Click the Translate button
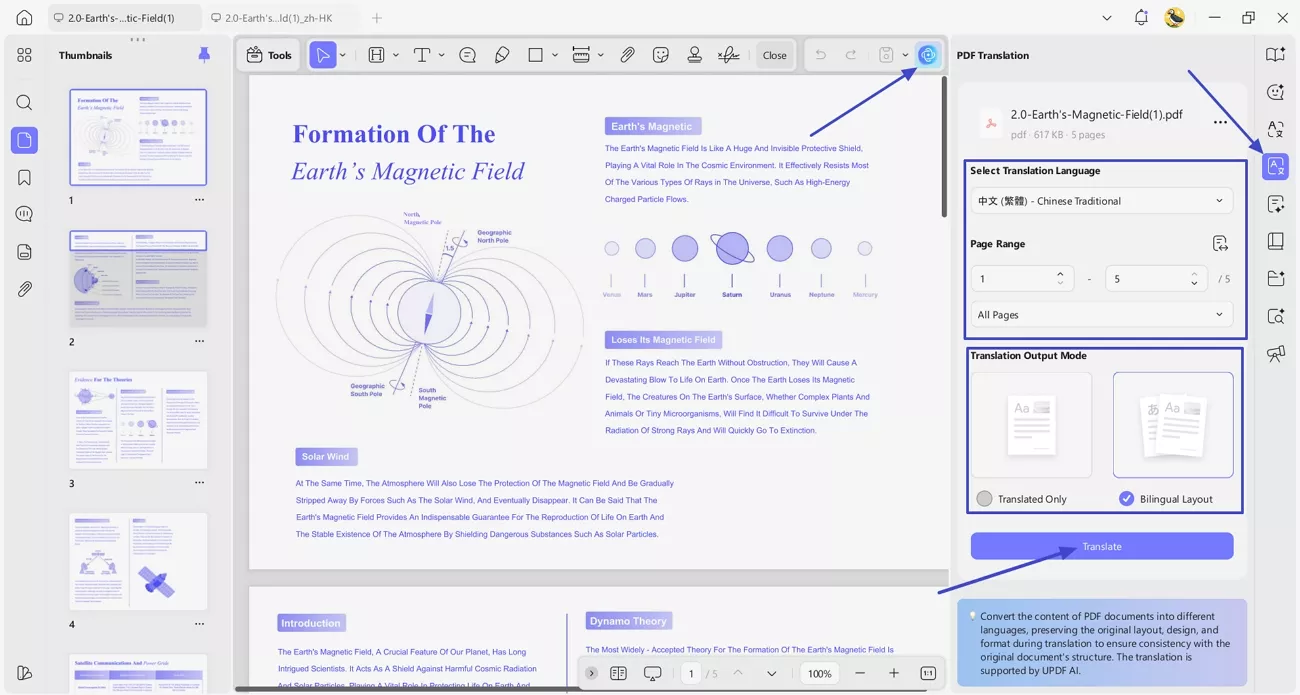 click(1101, 546)
